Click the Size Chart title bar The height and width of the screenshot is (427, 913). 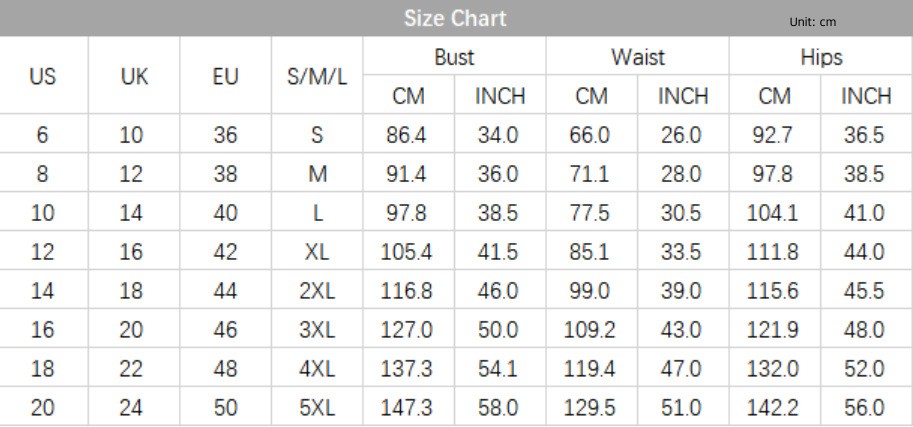pyautogui.click(x=456, y=18)
